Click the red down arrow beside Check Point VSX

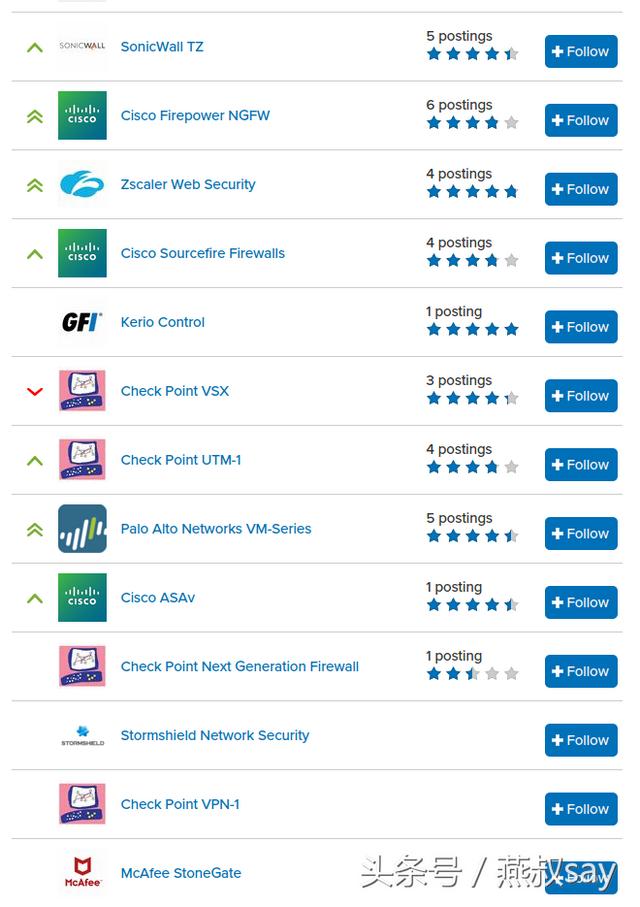tap(35, 392)
